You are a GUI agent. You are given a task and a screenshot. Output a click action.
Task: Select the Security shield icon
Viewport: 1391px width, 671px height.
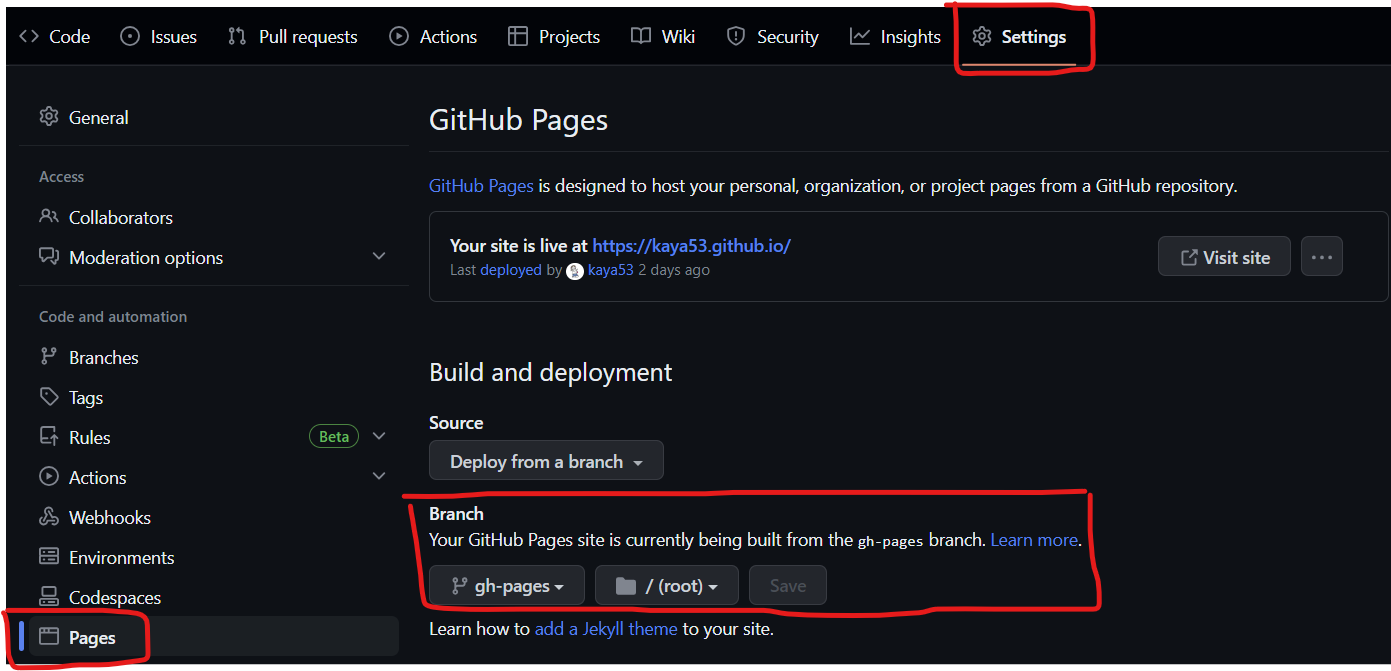pos(737,36)
